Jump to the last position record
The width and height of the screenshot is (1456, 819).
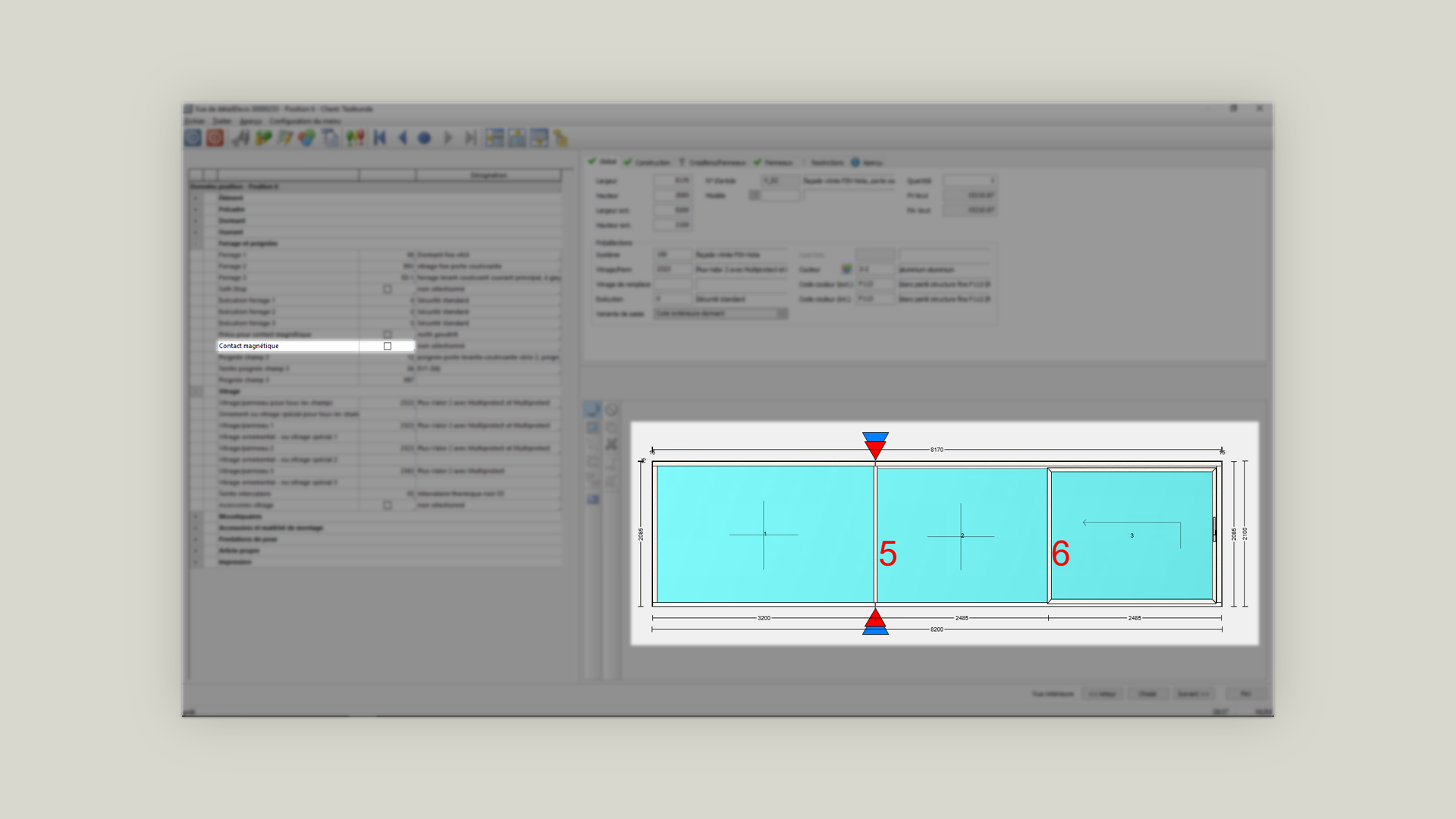(x=471, y=138)
